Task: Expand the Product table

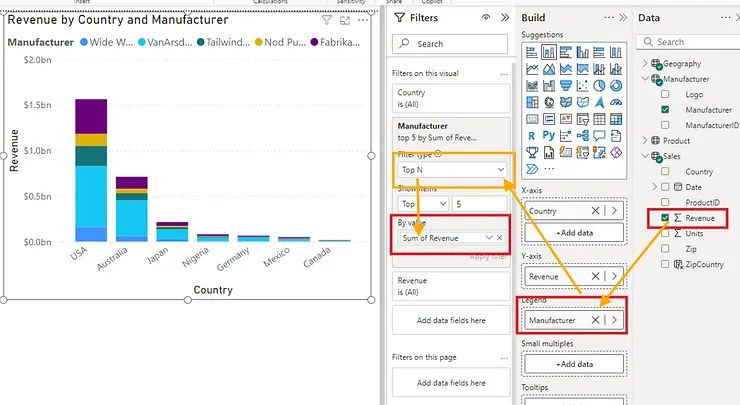Action: 645,141
